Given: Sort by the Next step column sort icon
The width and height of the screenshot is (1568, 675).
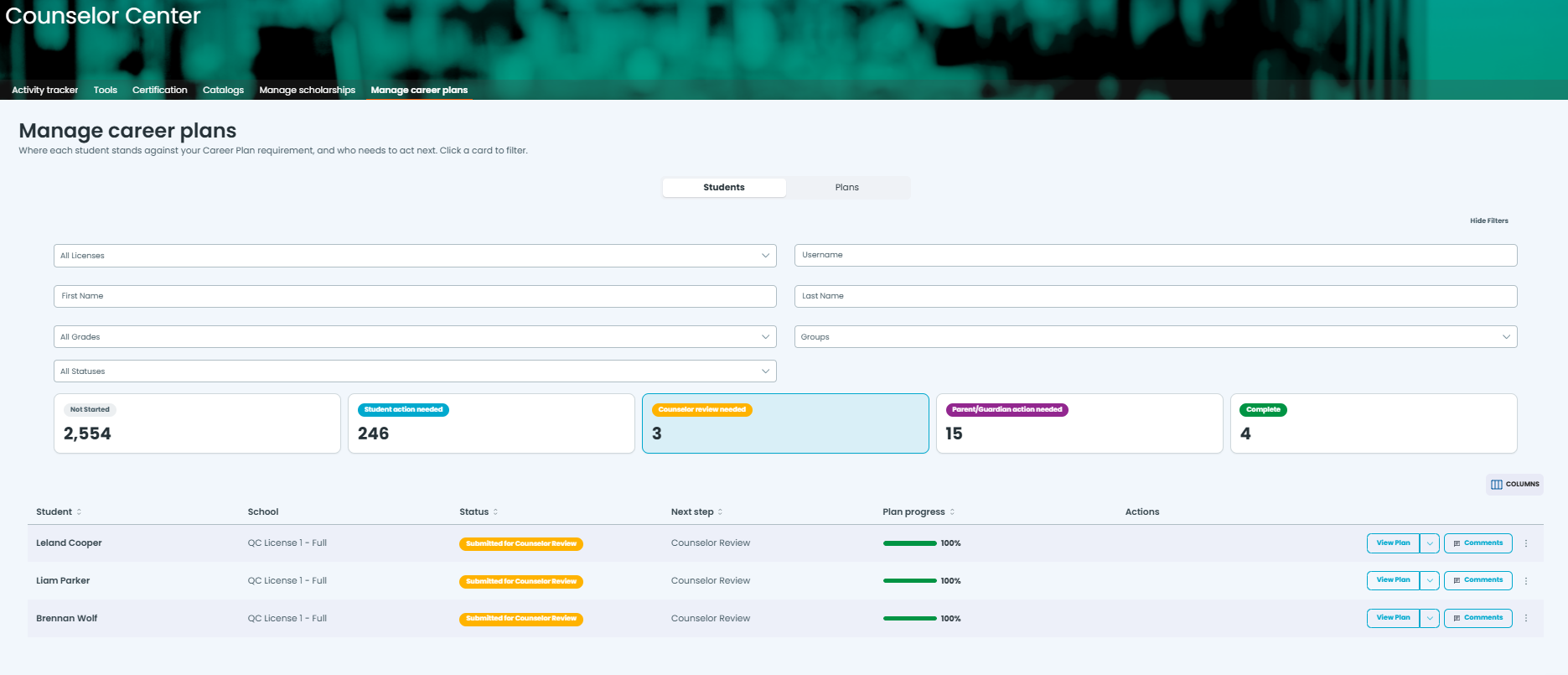Looking at the screenshot, I should click(720, 511).
